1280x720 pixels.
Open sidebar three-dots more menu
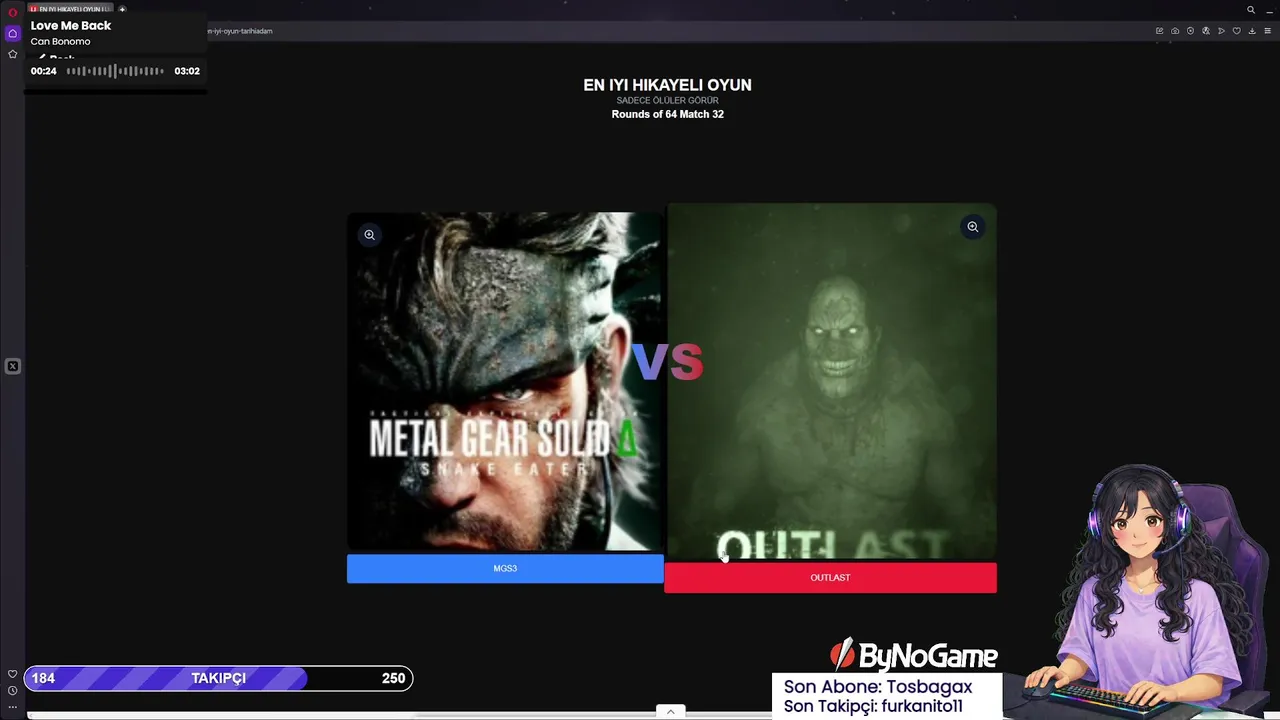point(12,707)
